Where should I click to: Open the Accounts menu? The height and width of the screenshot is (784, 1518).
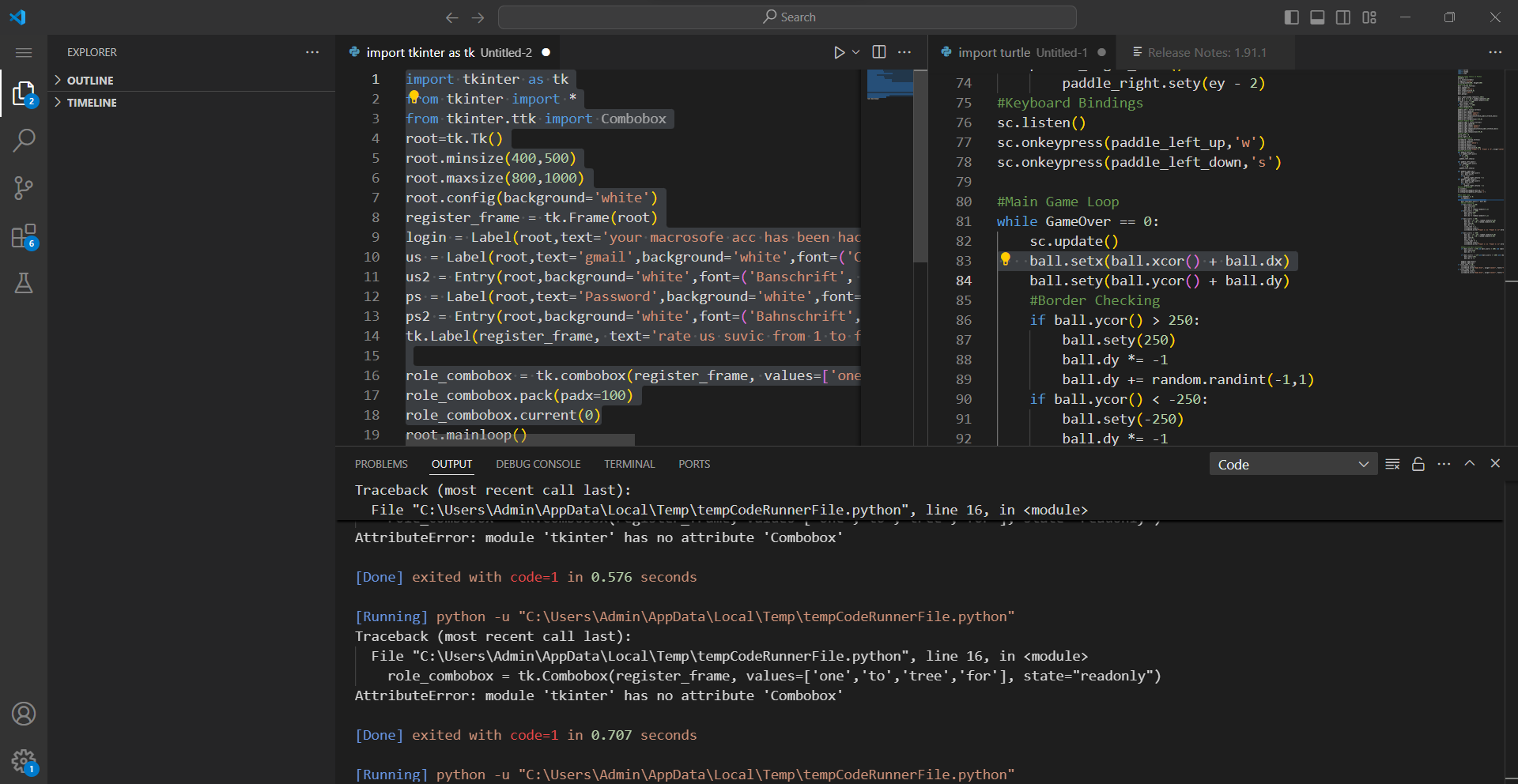[x=24, y=714]
